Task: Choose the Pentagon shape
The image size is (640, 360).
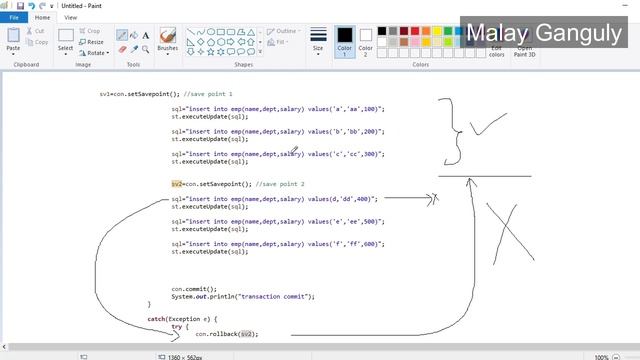Action: coord(211,42)
